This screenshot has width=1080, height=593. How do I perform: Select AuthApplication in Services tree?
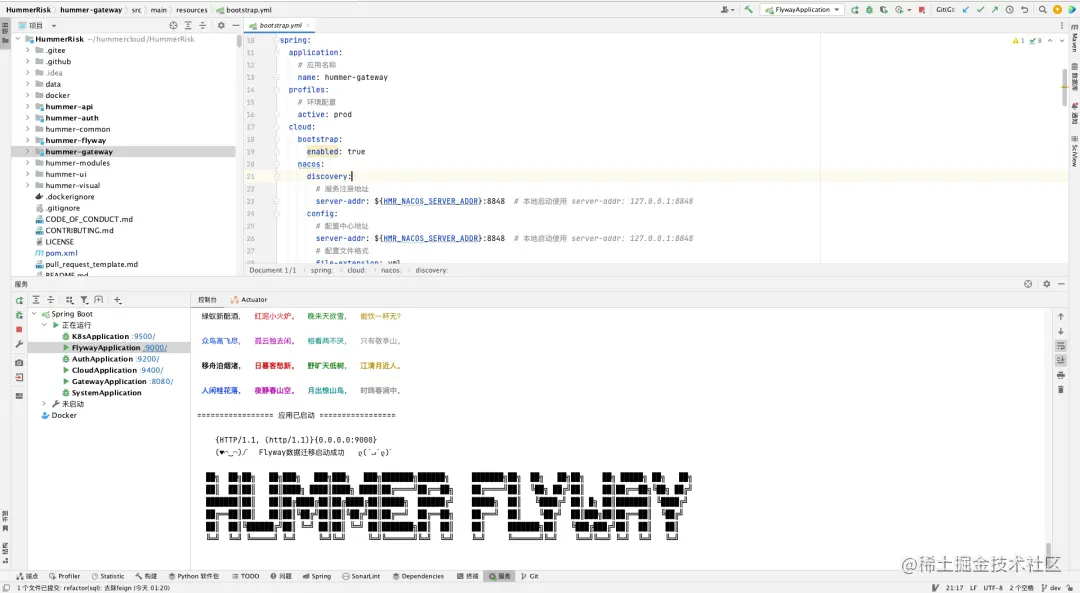click(x=102, y=359)
